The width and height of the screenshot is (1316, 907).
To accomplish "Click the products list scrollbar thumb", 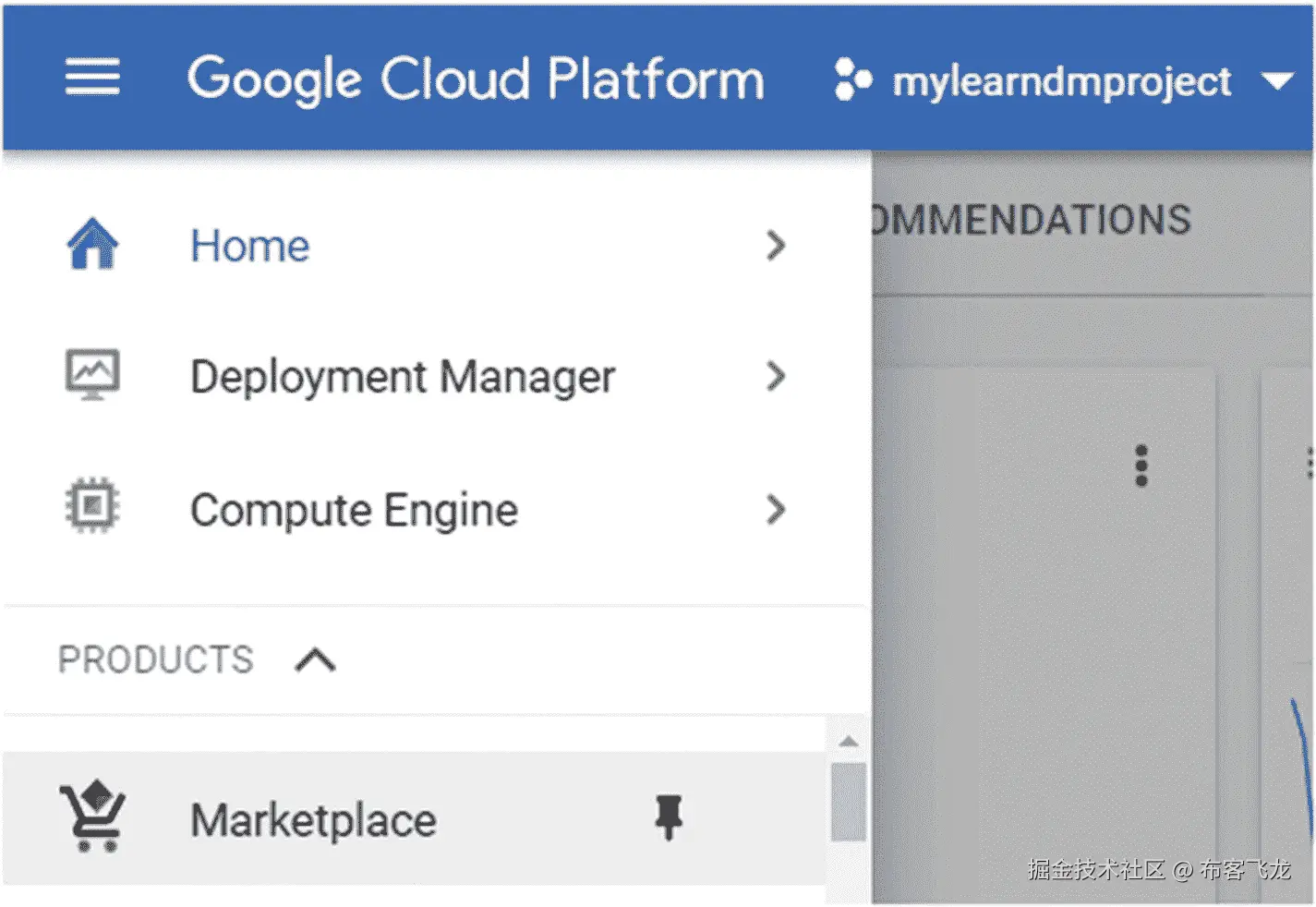I will coord(848,802).
